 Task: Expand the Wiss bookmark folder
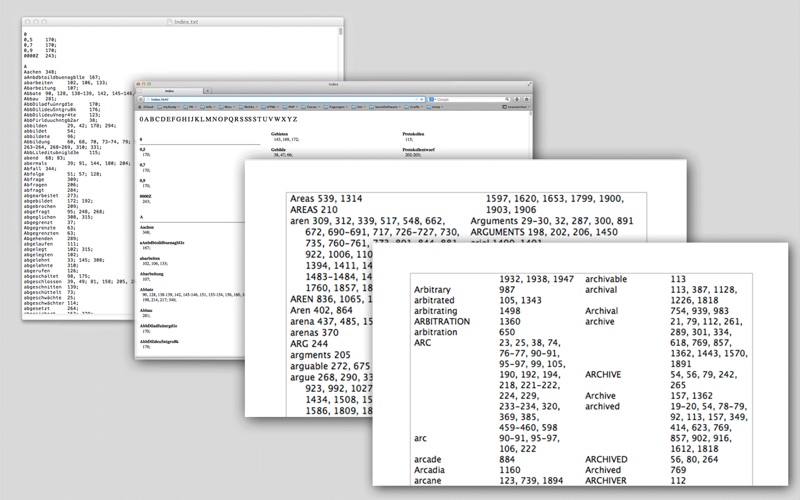coord(228,107)
